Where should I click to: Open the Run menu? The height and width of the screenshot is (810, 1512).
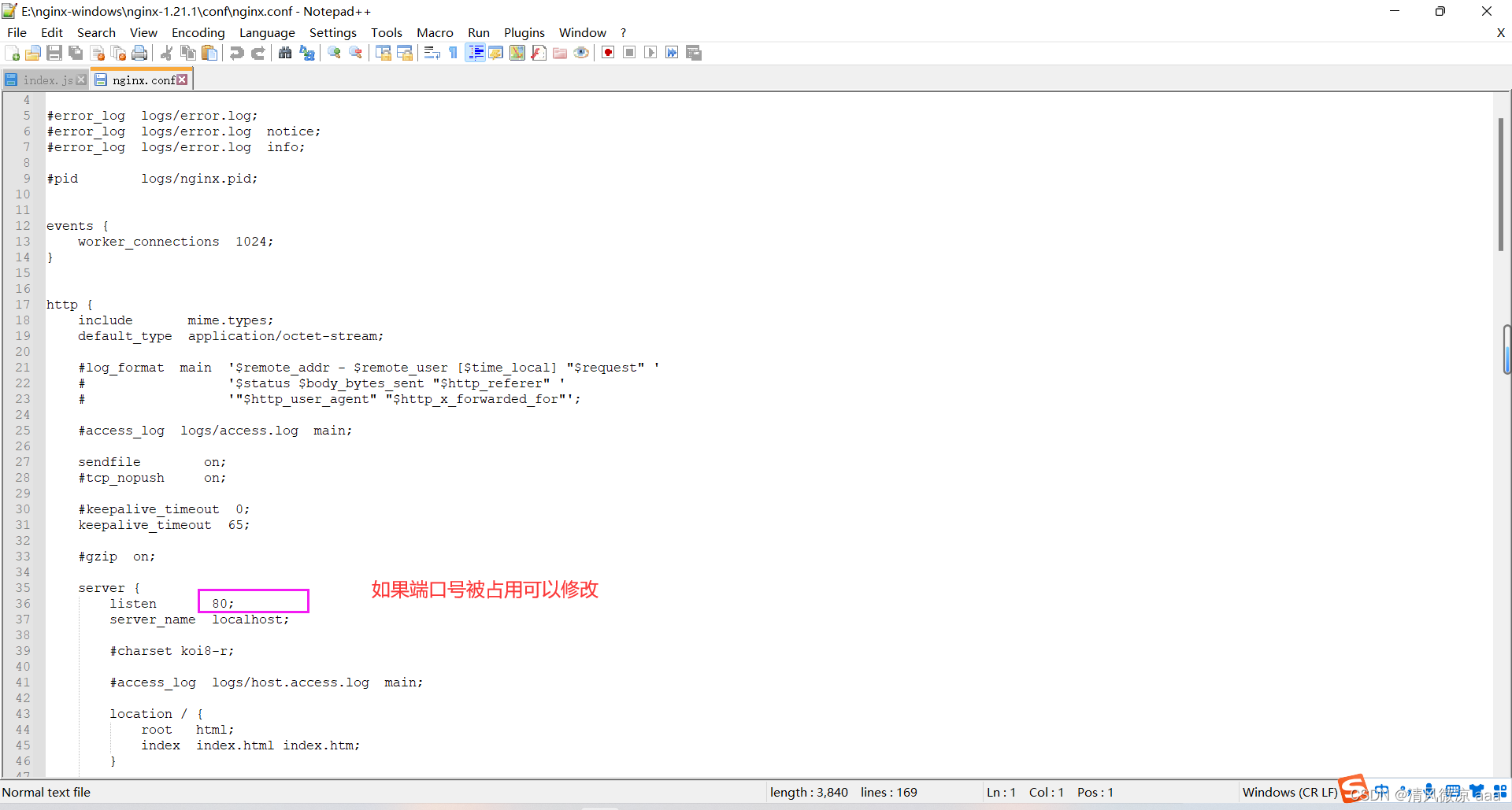click(x=479, y=32)
